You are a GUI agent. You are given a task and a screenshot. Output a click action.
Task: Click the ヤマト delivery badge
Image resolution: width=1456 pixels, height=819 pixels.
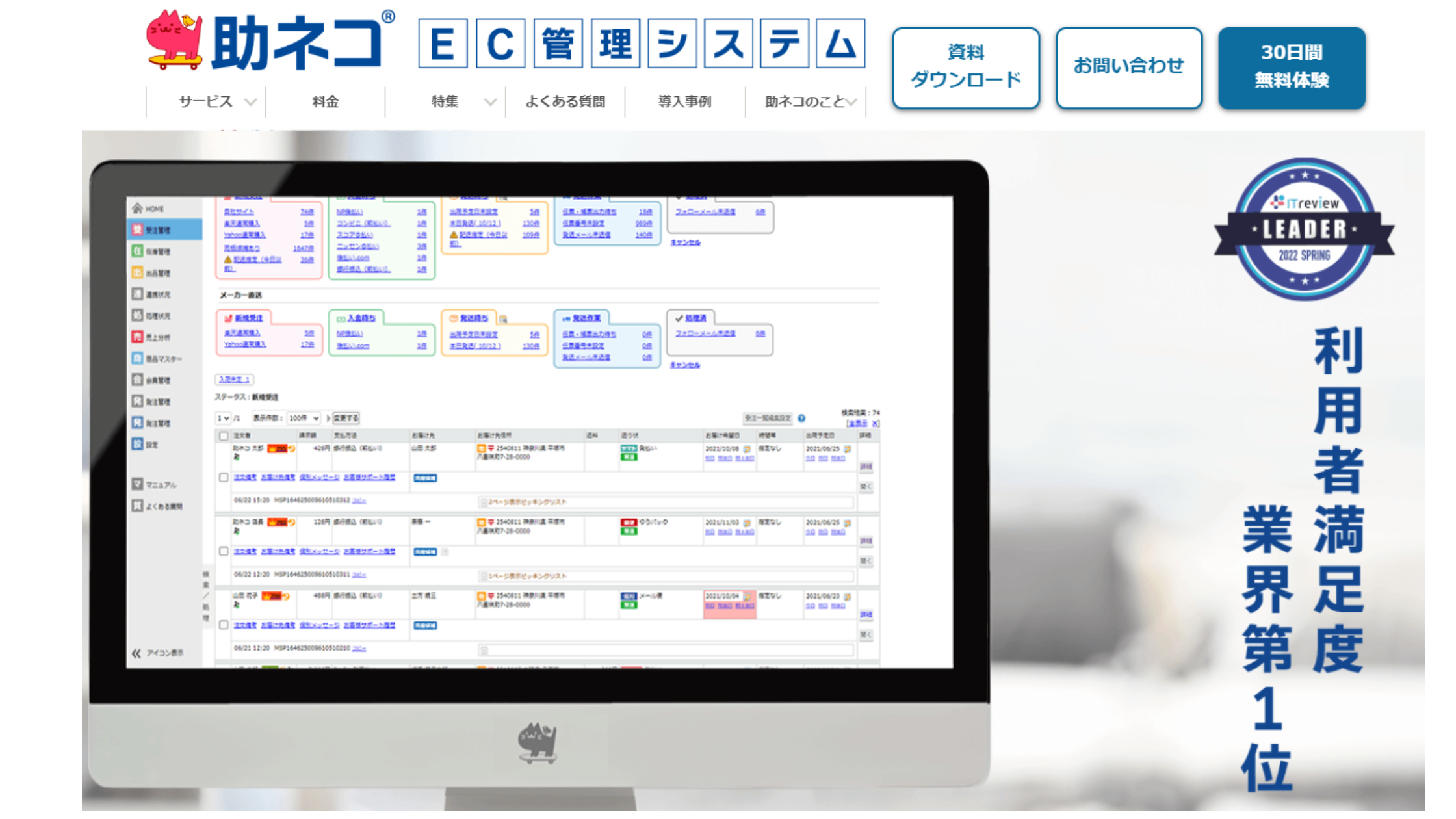pyautogui.click(x=629, y=448)
